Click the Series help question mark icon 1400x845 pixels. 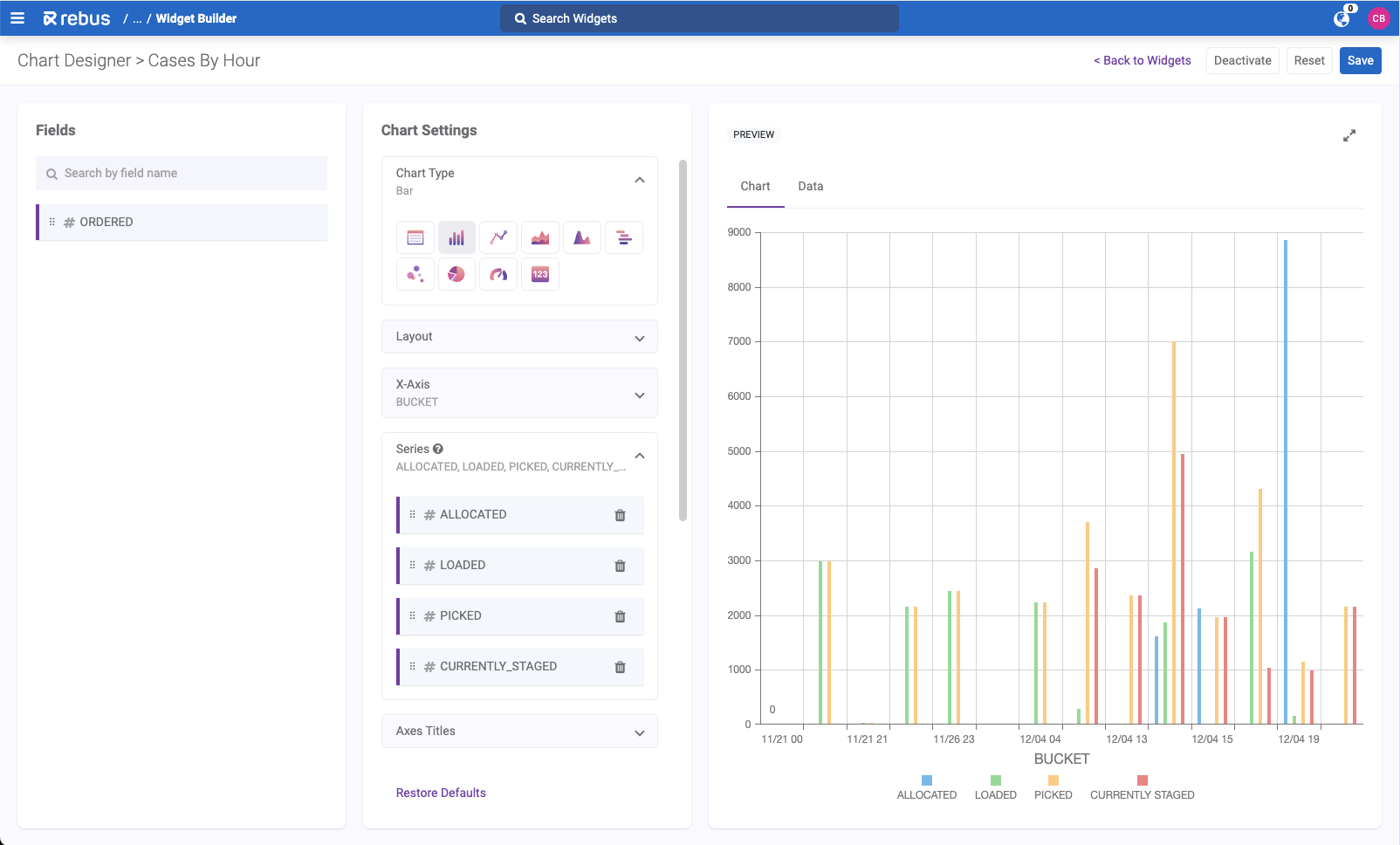tap(438, 449)
